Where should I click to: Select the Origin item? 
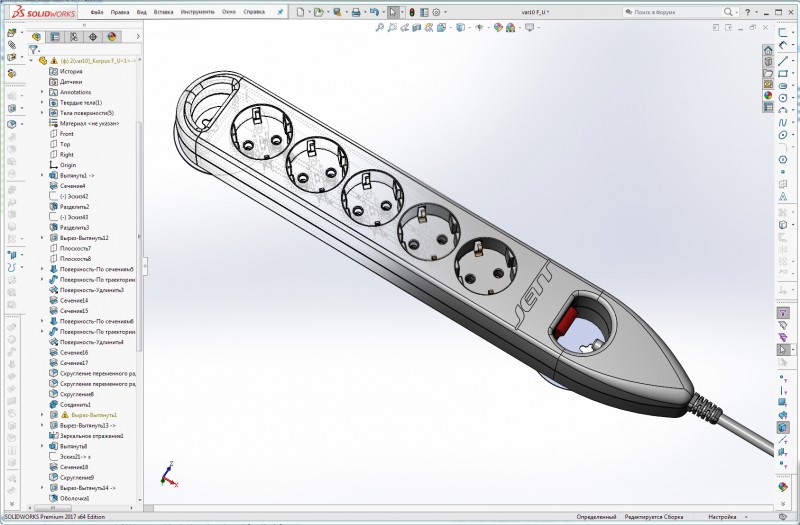(68, 165)
